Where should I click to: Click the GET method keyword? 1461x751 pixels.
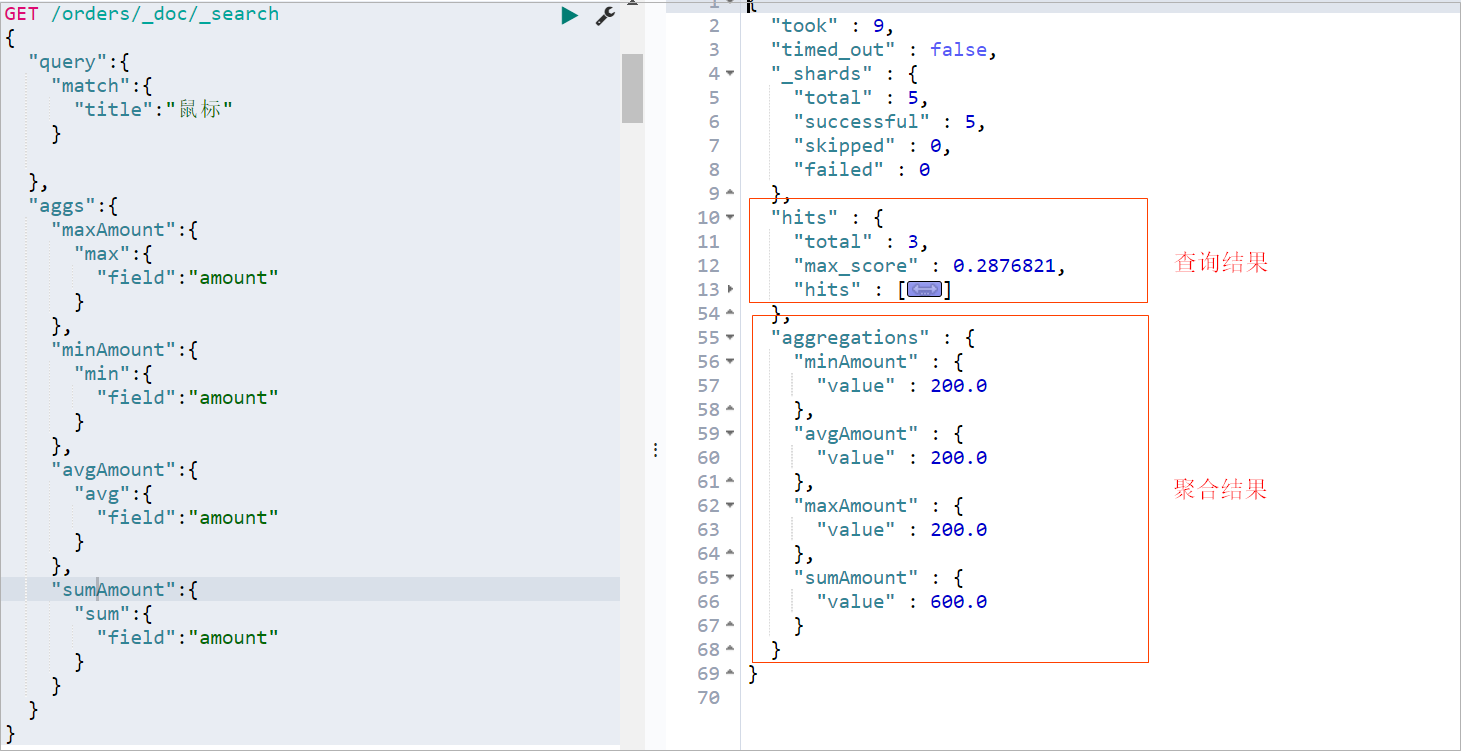[22, 14]
